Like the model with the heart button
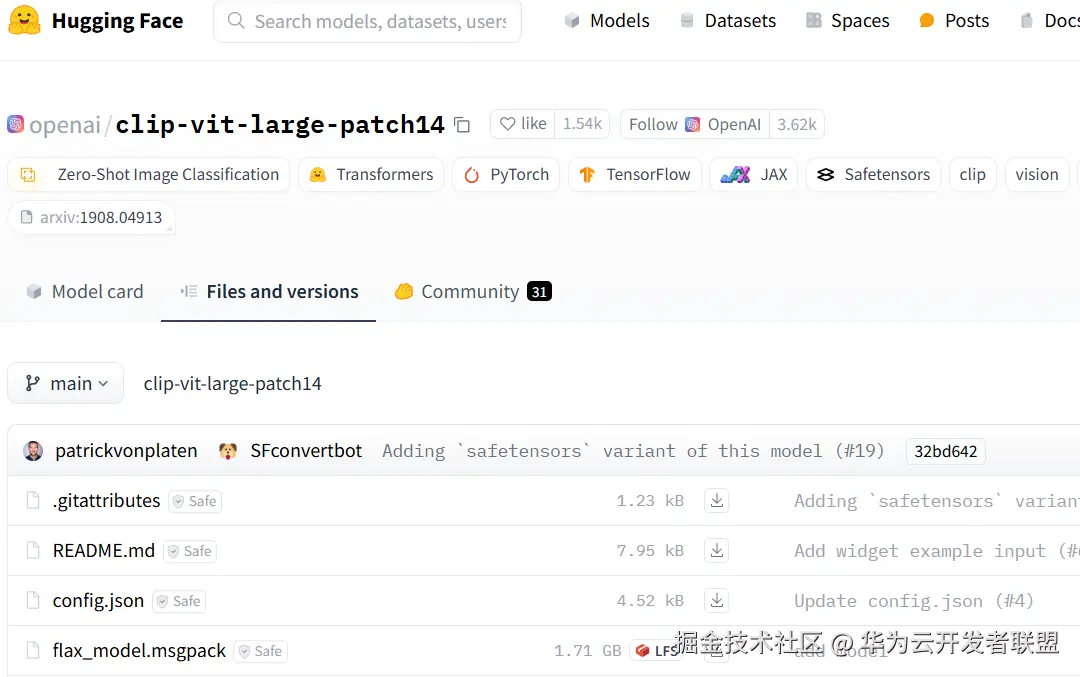 click(x=523, y=124)
